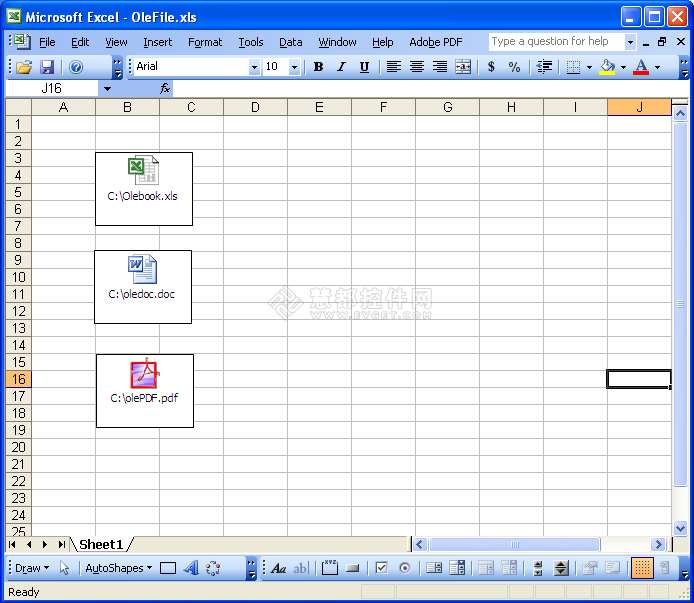Insert a Check Box form control
Image resolution: width=694 pixels, height=603 pixels.
(x=381, y=568)
